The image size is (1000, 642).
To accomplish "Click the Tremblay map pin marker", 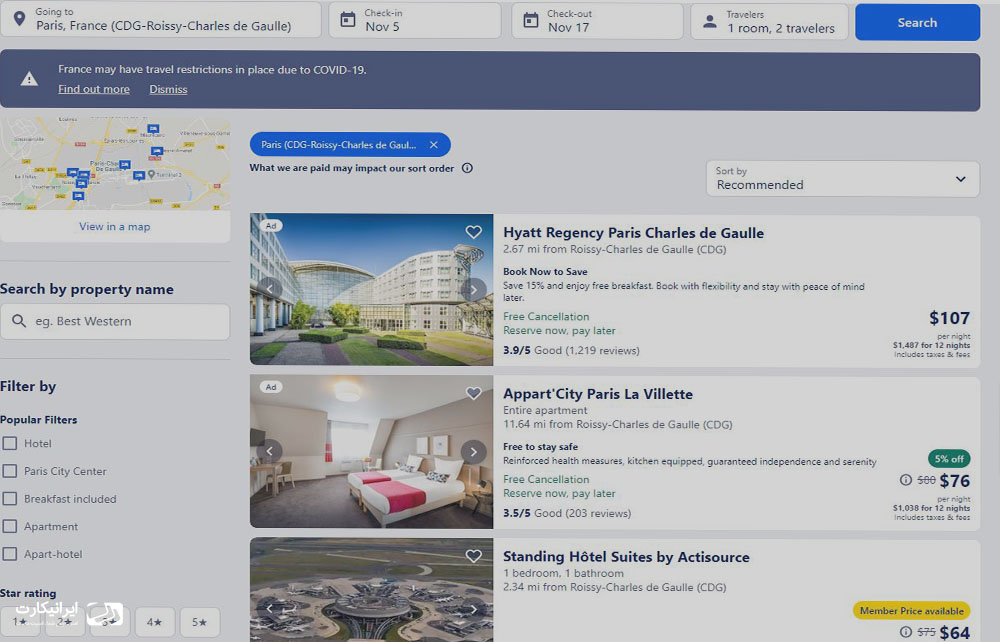I will (151, 174).
